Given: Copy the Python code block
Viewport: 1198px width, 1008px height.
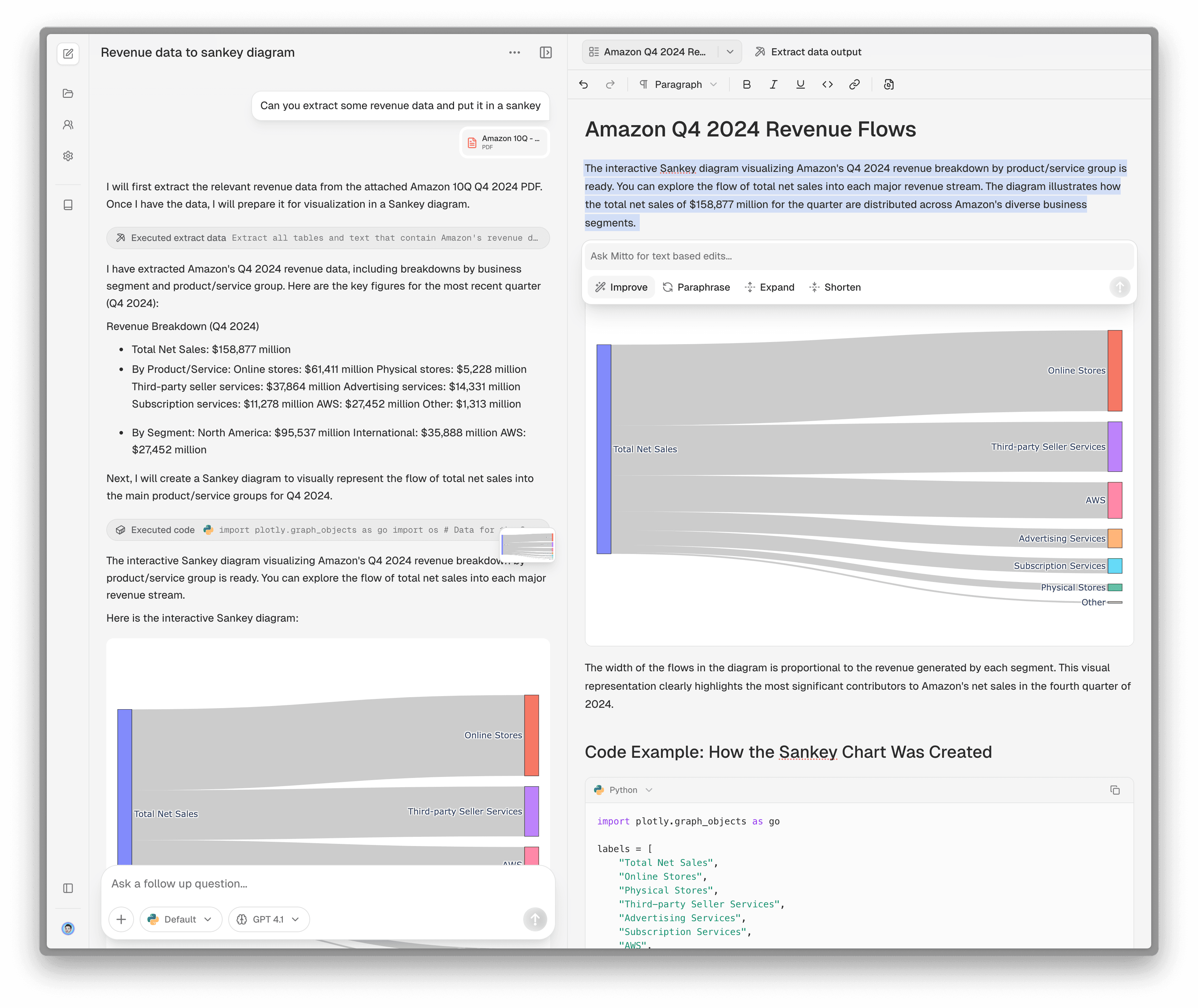Looking at the screenshot, I should 1115,790.
